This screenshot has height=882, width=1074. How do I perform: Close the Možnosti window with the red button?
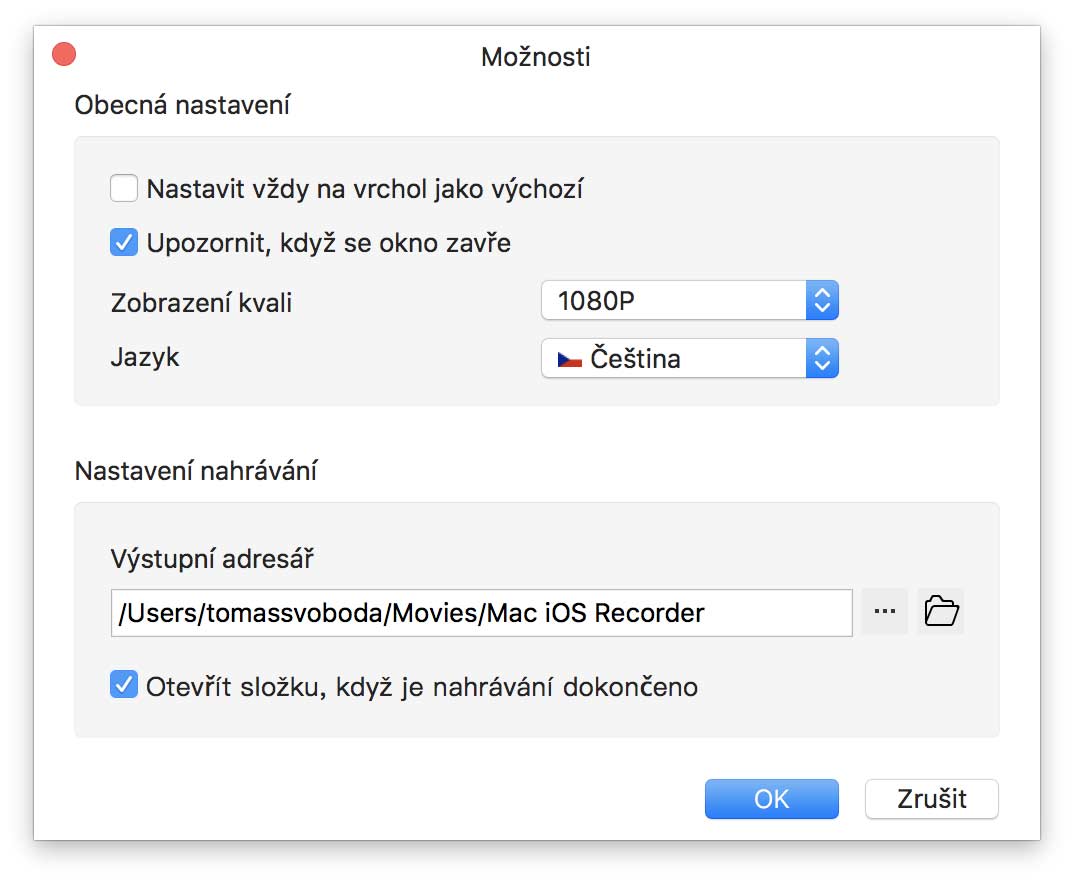(64, 54)
